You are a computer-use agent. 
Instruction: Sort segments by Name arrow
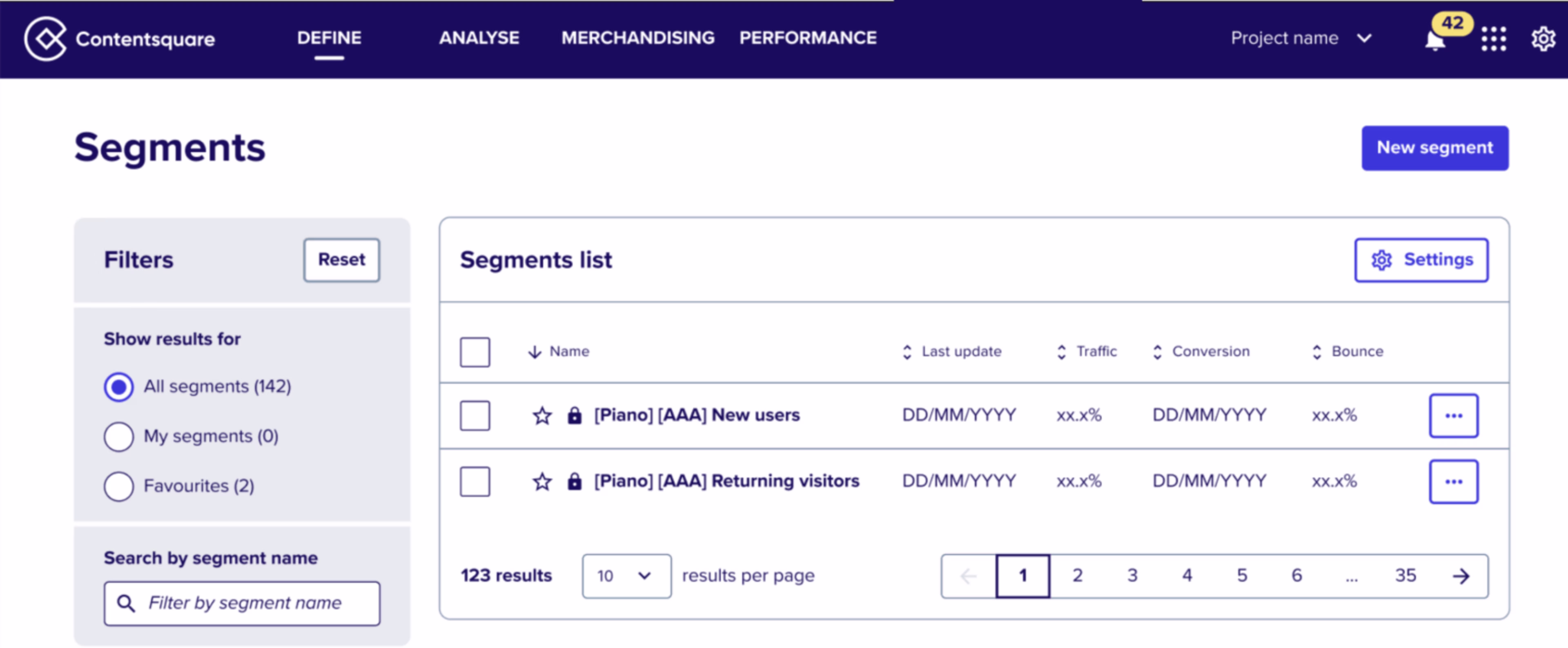(535, 352)
